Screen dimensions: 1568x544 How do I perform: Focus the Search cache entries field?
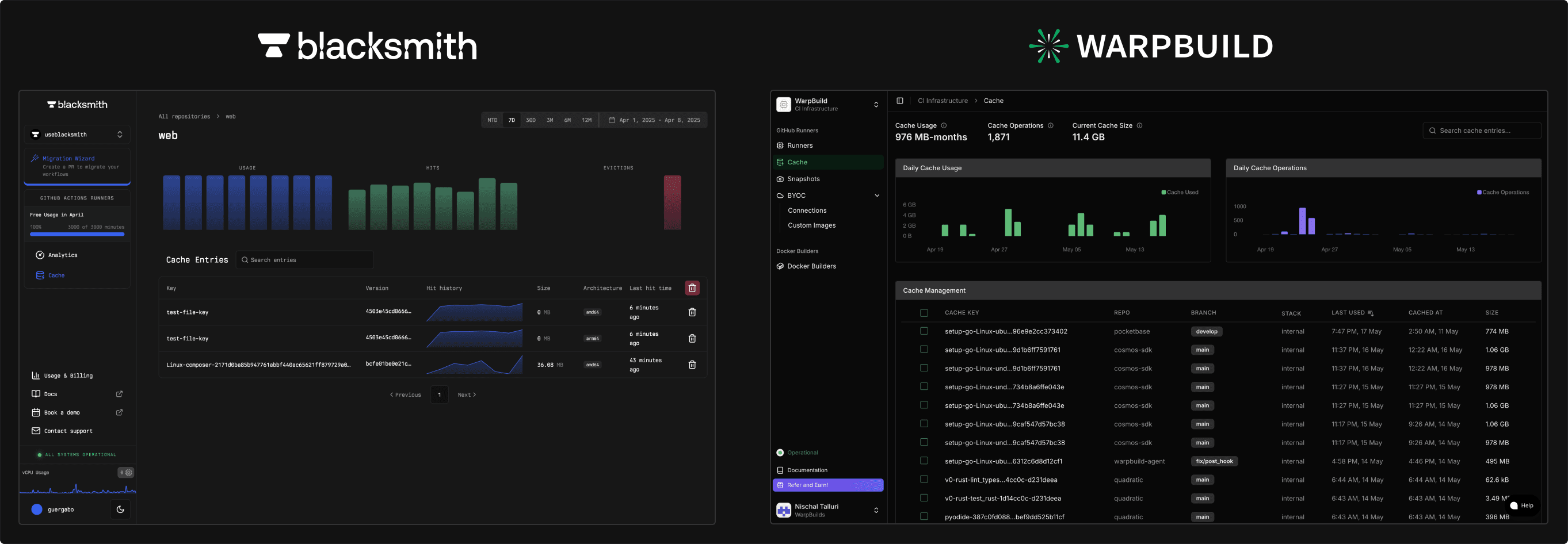1482,131
